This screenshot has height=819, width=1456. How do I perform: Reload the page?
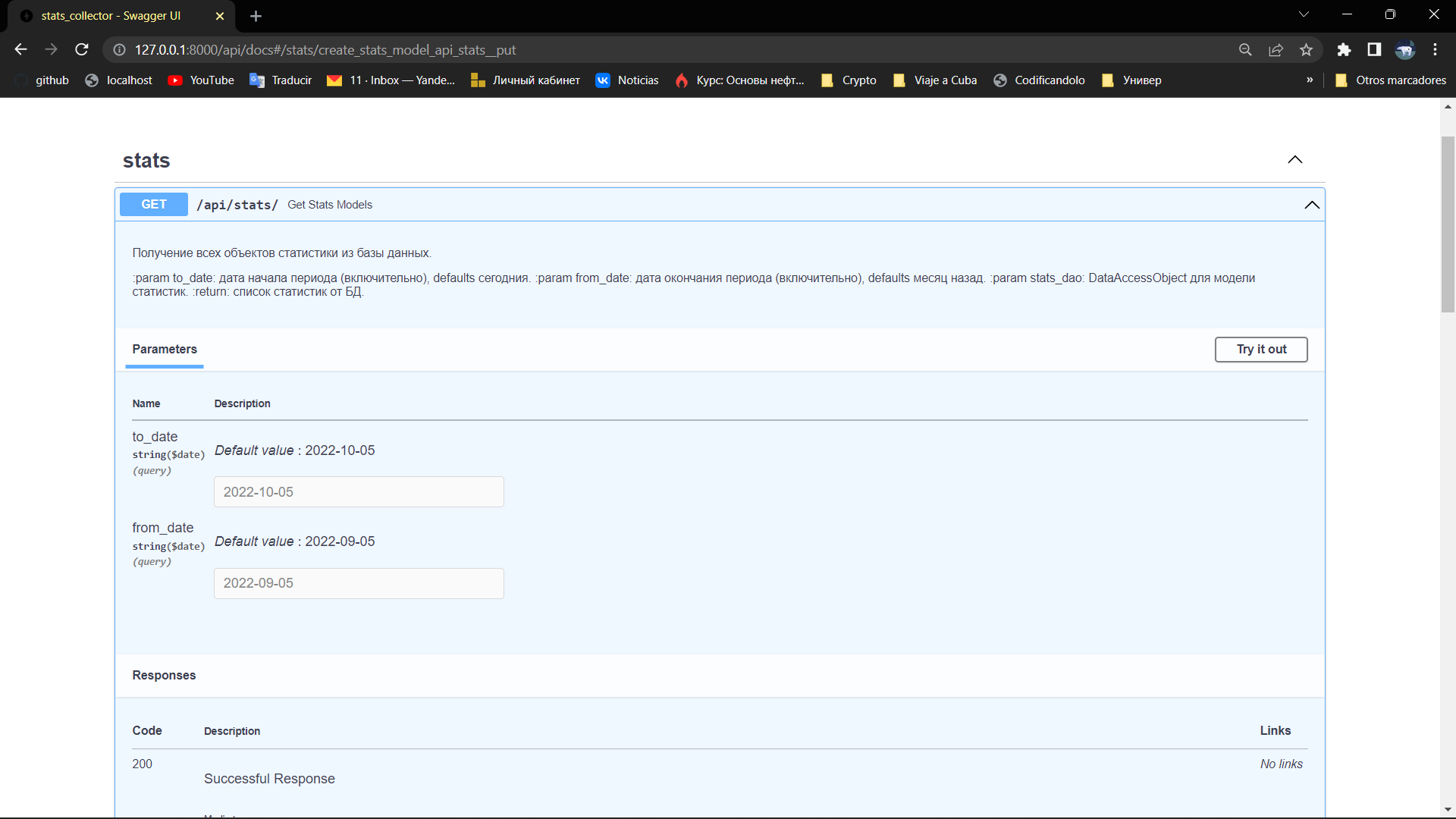[81, 49]
